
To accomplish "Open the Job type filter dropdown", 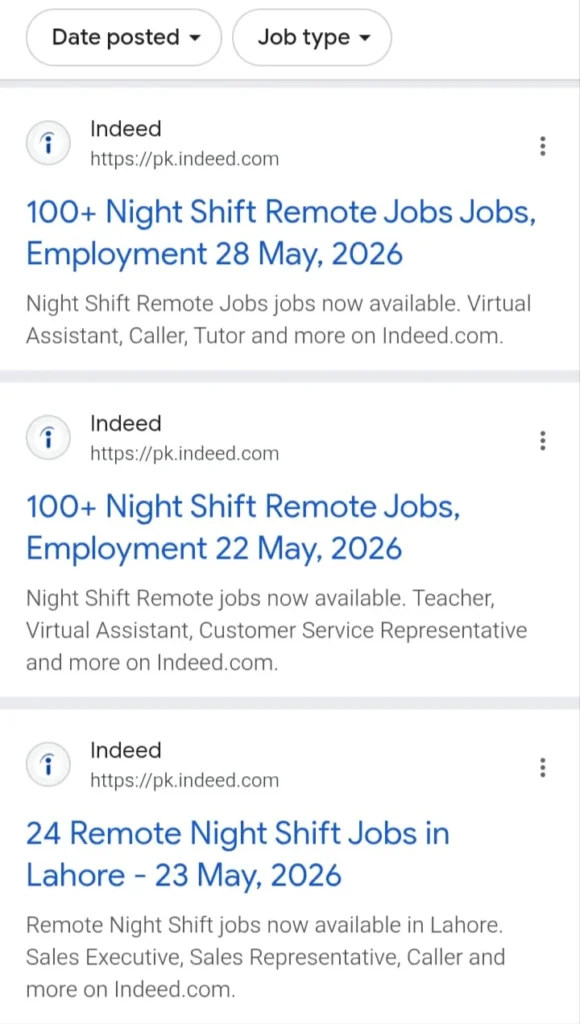I will click(312, 37).
